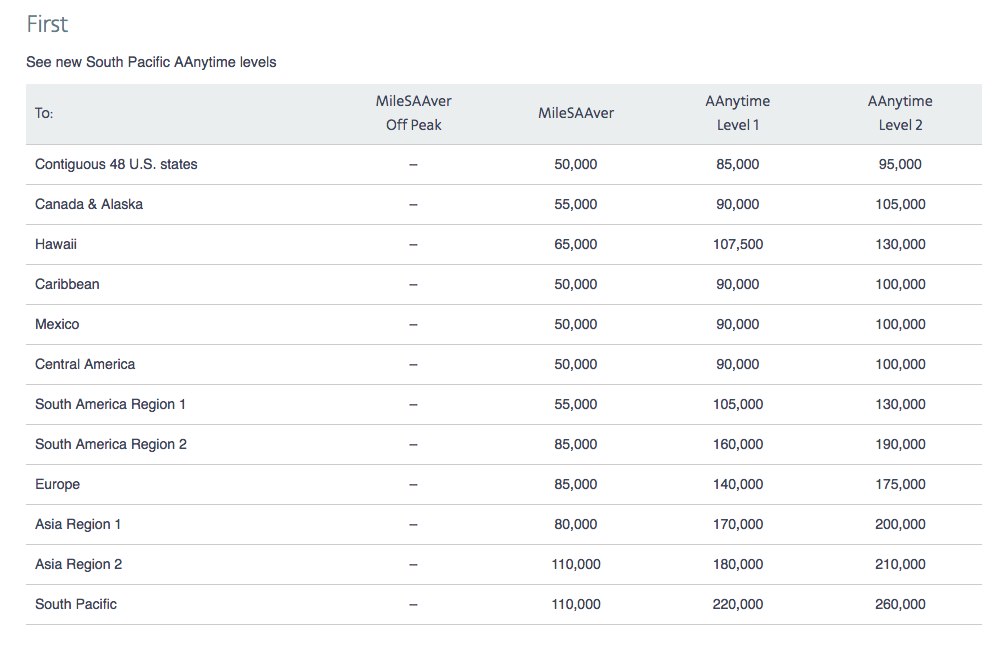Image resolution: width=1006 pixels, height=655 pixels.
Task: Click Asia Region 2's 180,000 Level 1 value
Action: tap(738, 565)
